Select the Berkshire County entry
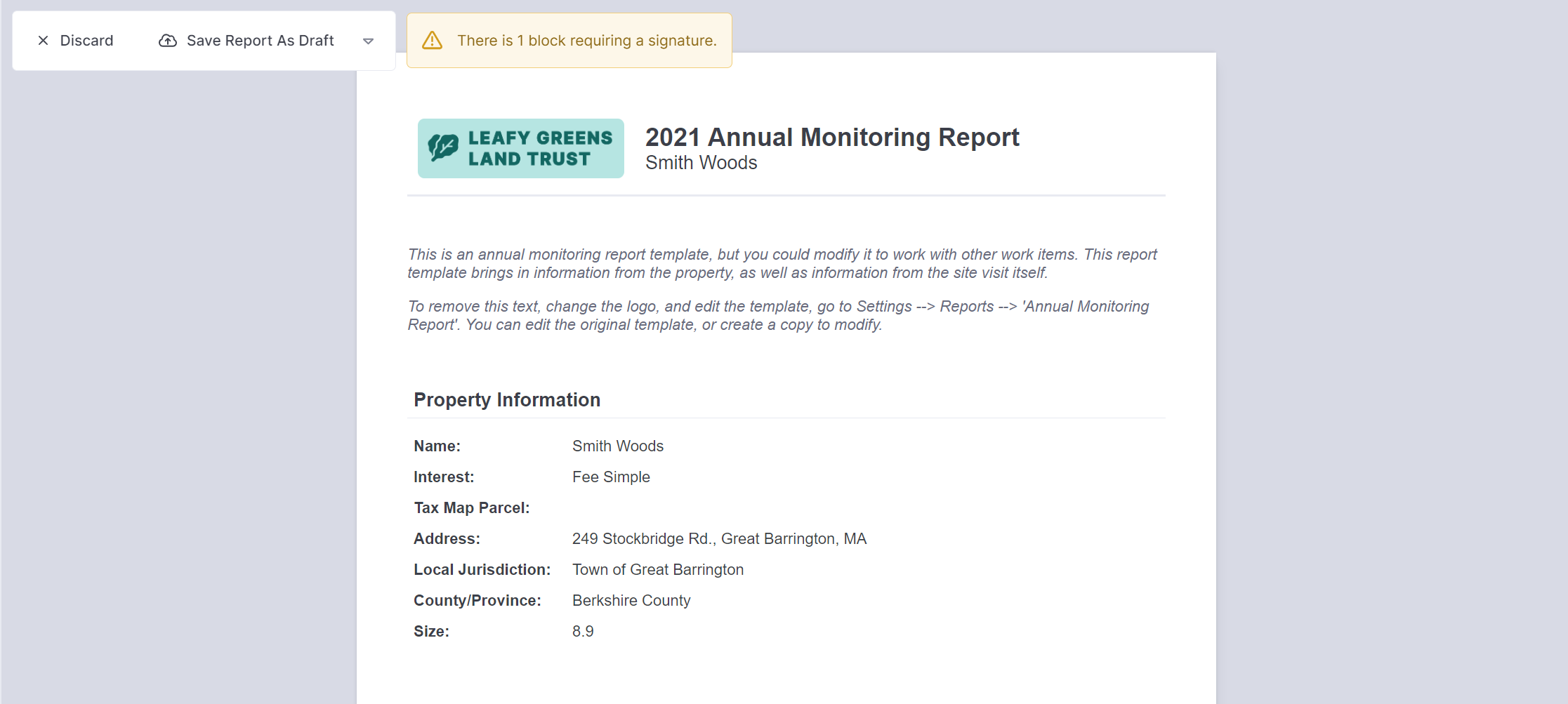 (631, 600)
